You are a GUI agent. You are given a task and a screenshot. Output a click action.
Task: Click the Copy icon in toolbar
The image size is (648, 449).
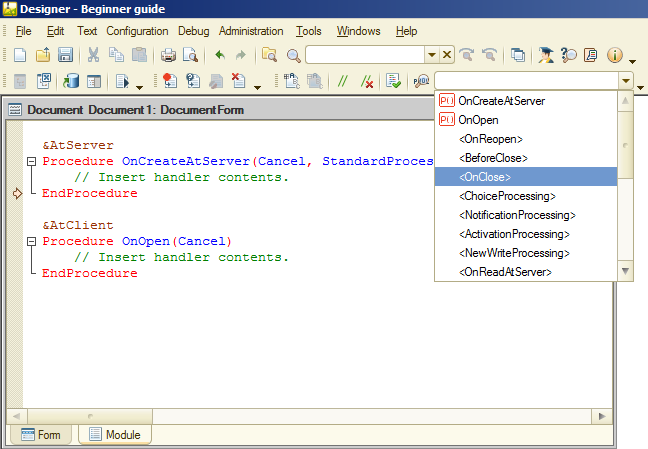(116, 55)
